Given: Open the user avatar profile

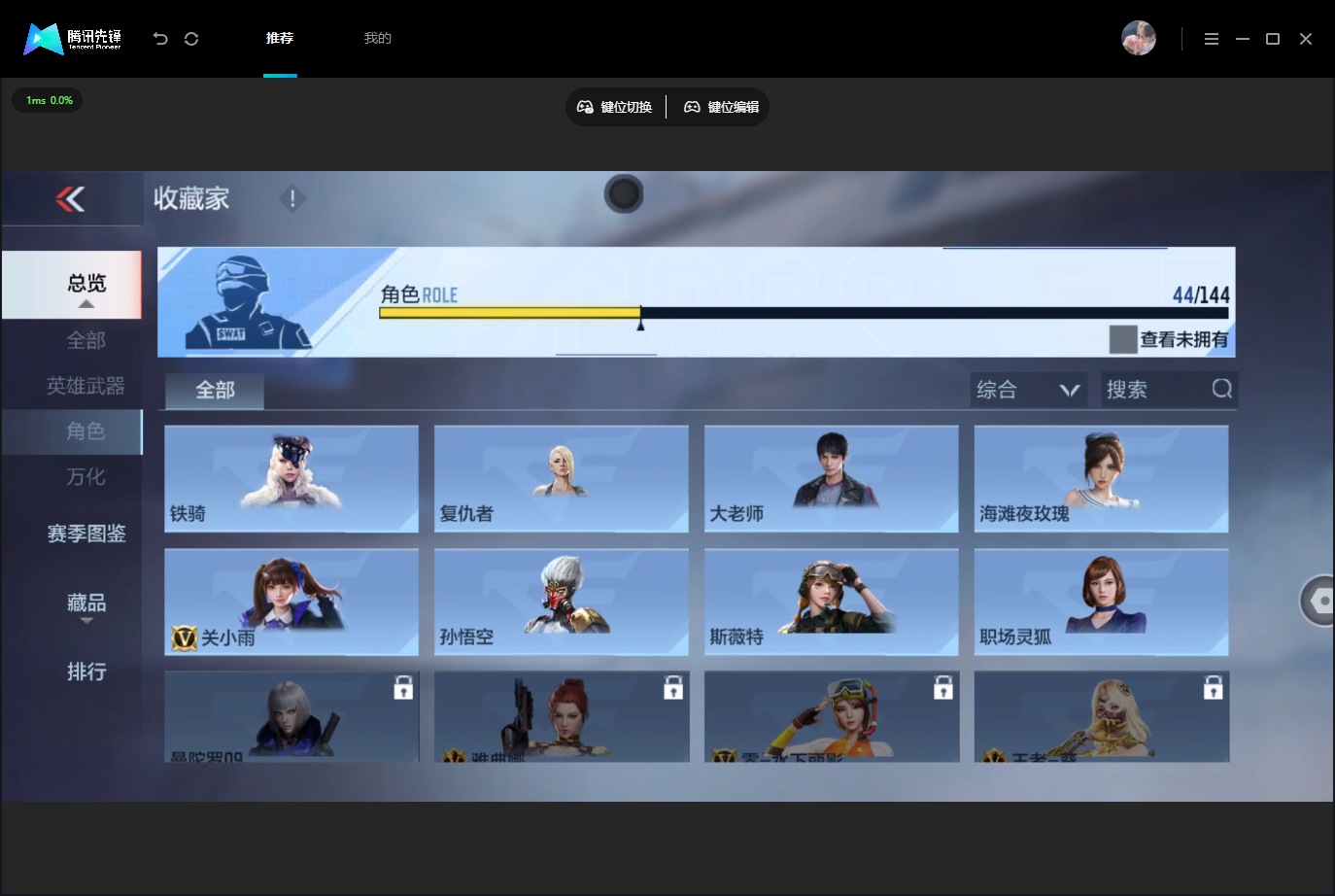Looking at the screenshot, I should point(1139,39).
